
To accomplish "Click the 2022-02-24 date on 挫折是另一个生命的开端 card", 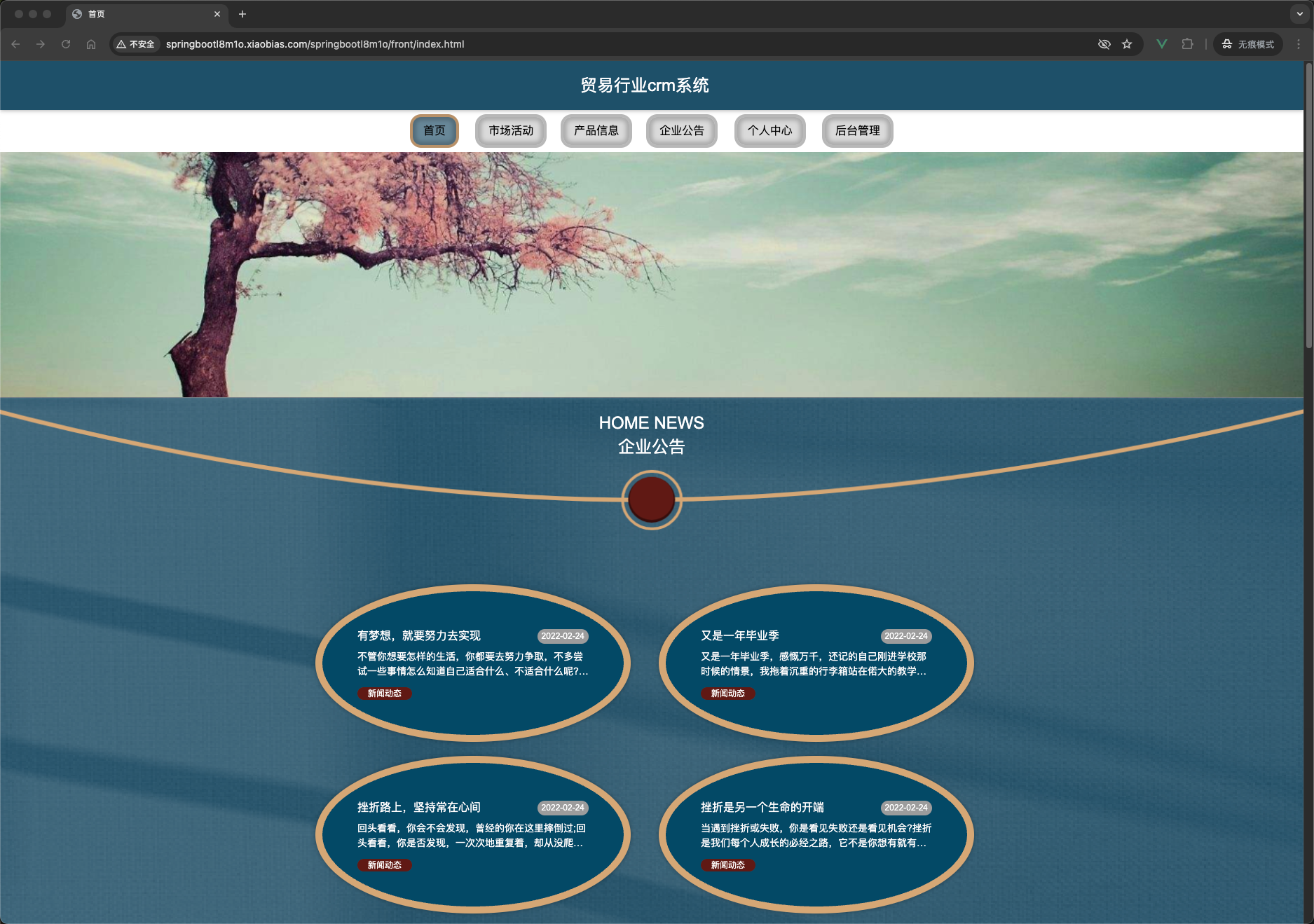I will (x=906, y=808).
